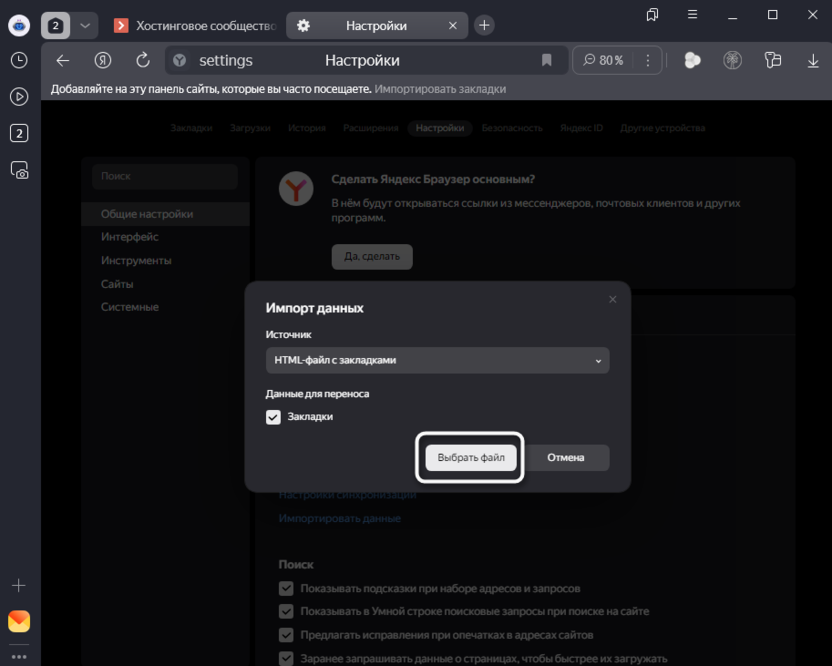Expand the tab group chevron dropdown

pyautogui.click(x=85, y=25)
